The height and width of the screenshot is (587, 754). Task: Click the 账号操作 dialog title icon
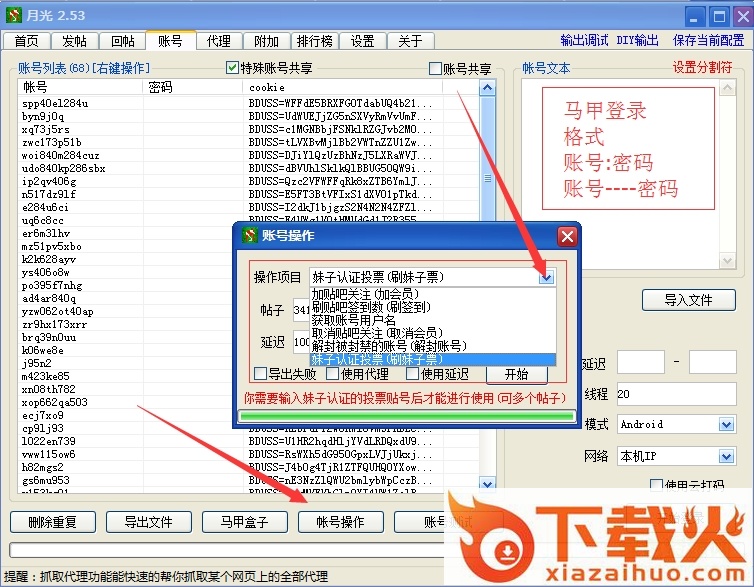[x=246, y=236]
